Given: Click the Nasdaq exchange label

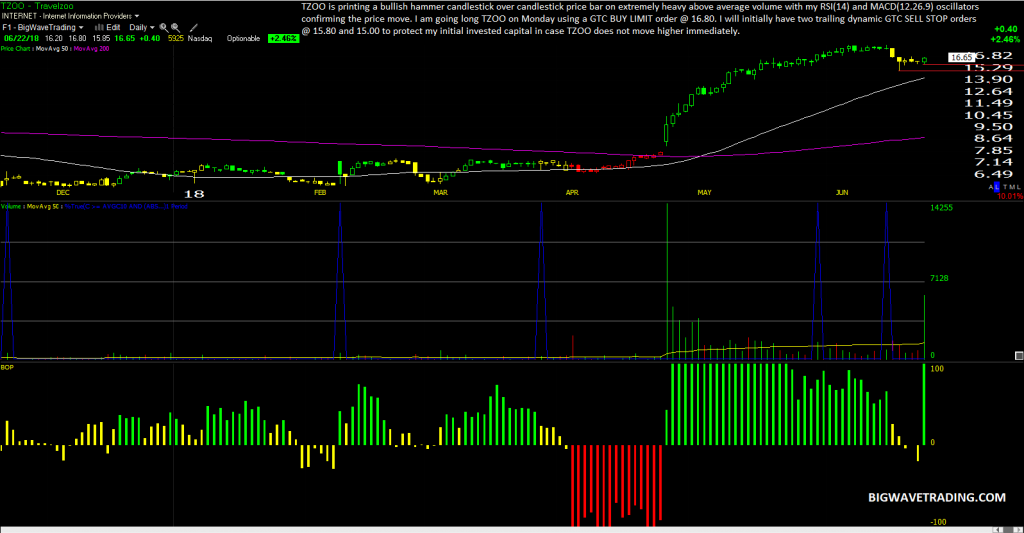Looking at the screenshot, I should tap(200, 39).
